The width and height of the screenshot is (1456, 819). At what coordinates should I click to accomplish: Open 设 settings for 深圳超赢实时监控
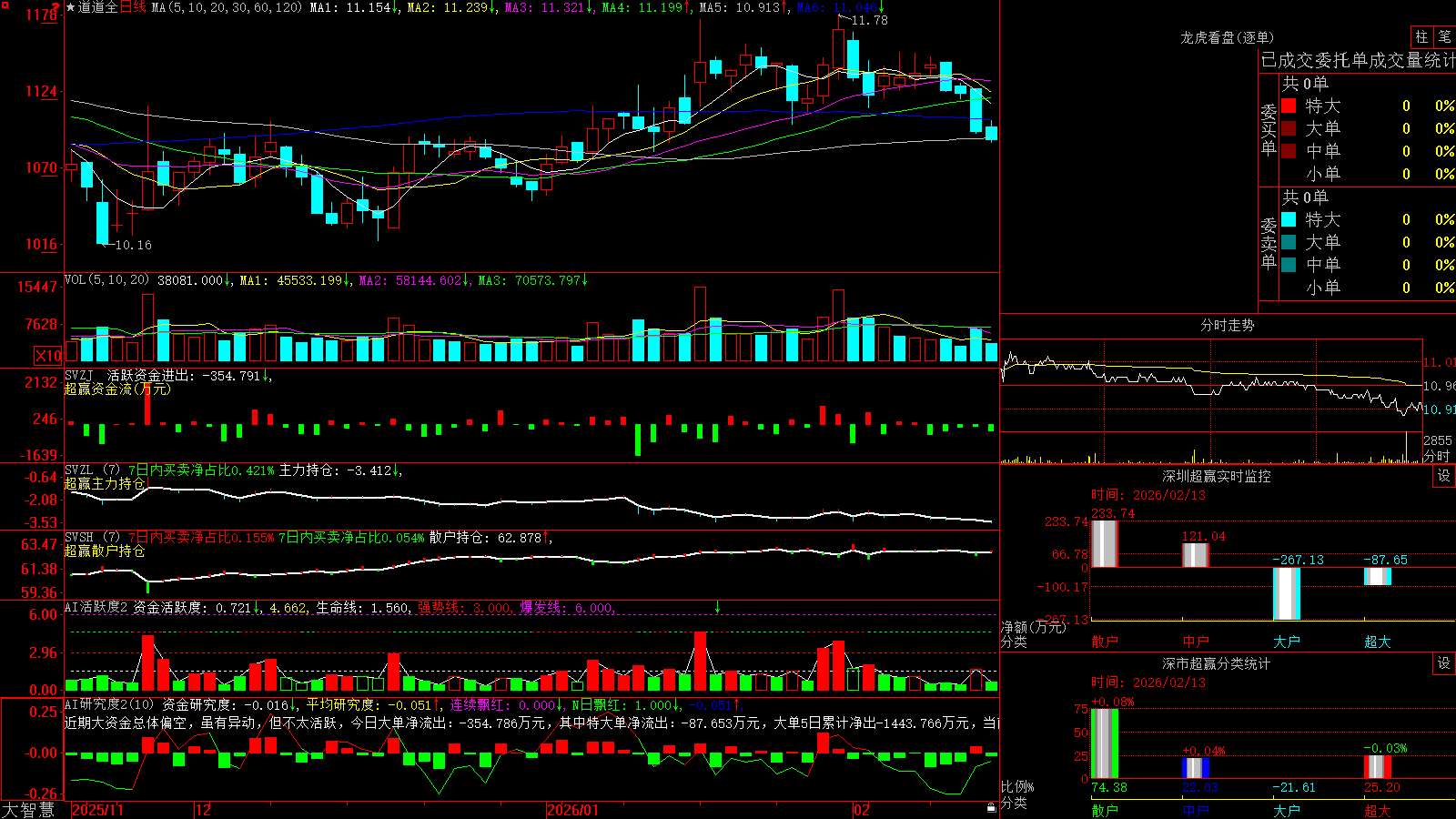[x=1444, y=476]
